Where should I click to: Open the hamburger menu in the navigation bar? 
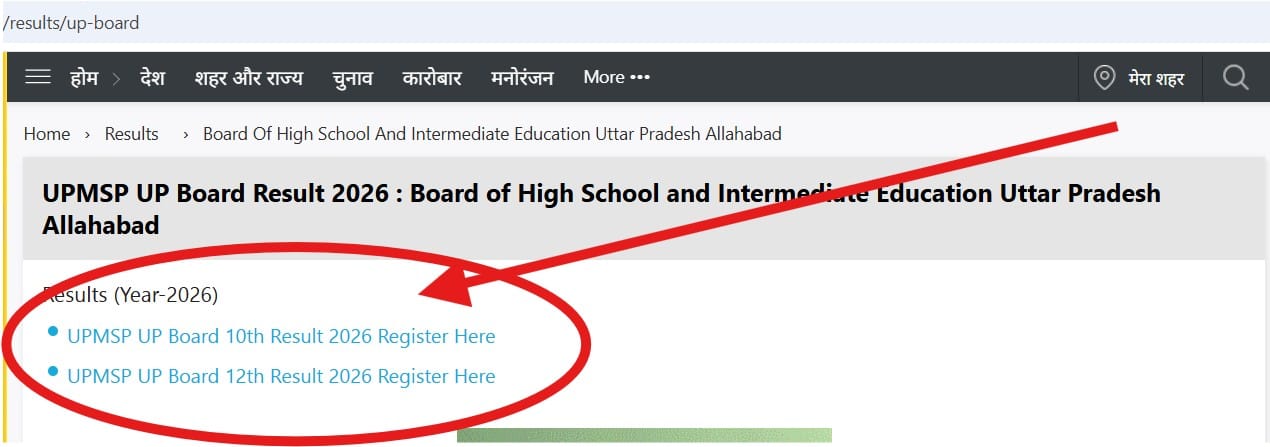pos(38,77)
